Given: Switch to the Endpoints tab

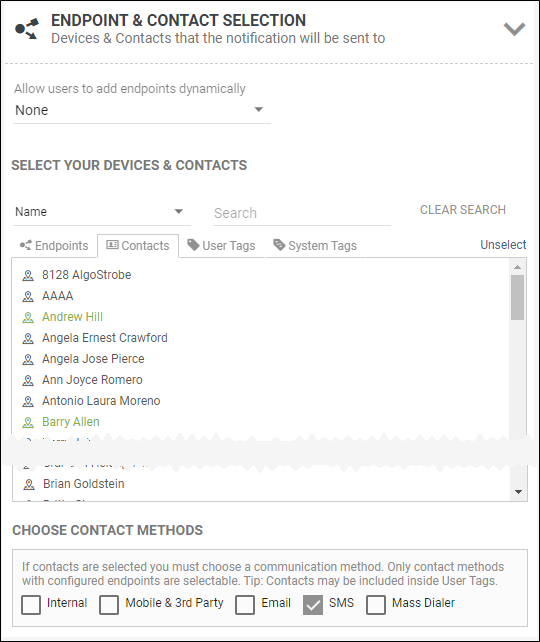Looking at the screenshot, I should click(x=54, y=245).
